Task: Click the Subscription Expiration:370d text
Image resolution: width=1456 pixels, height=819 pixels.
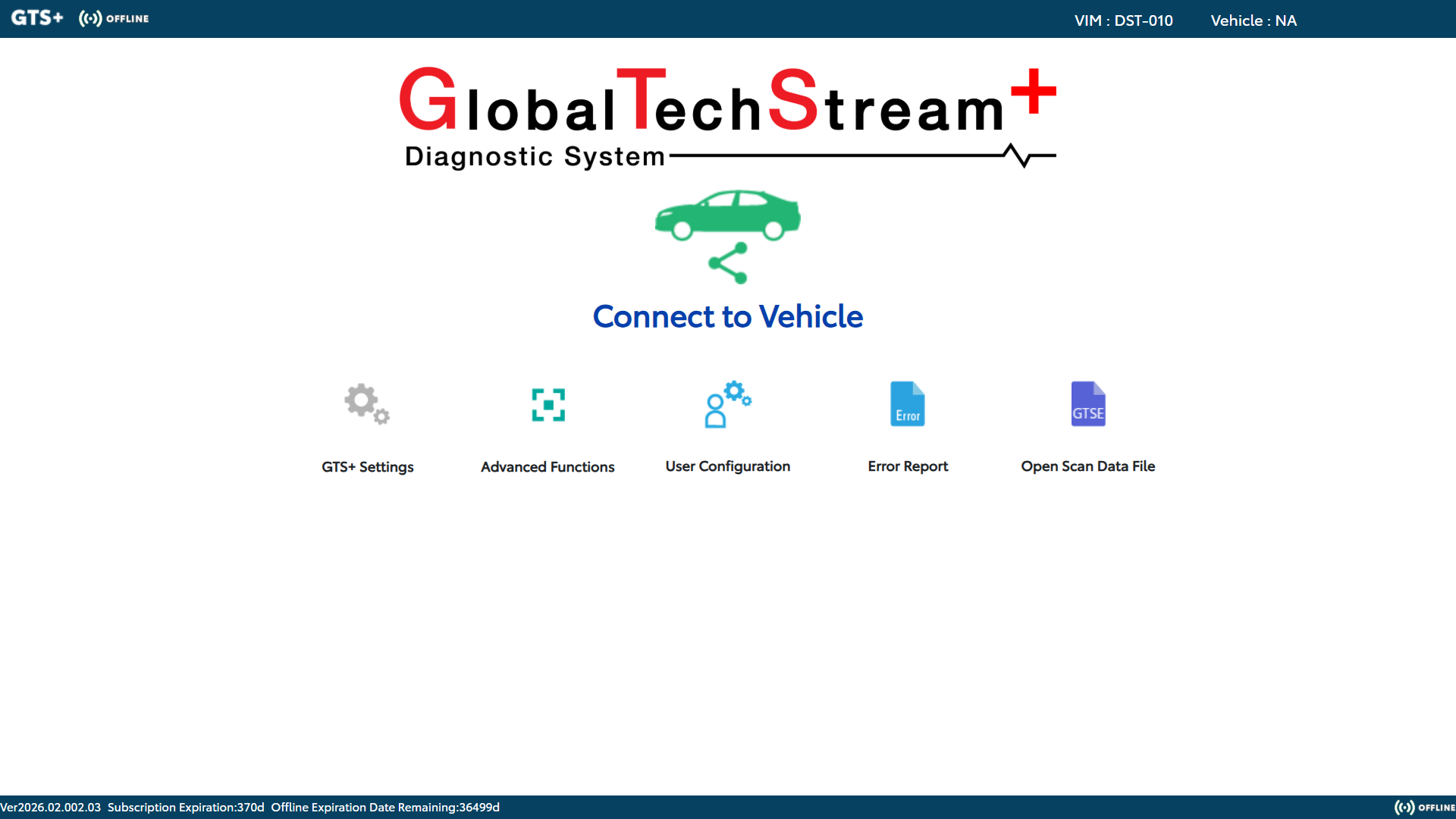Action: pyautogui.click(x=186, y=808)
